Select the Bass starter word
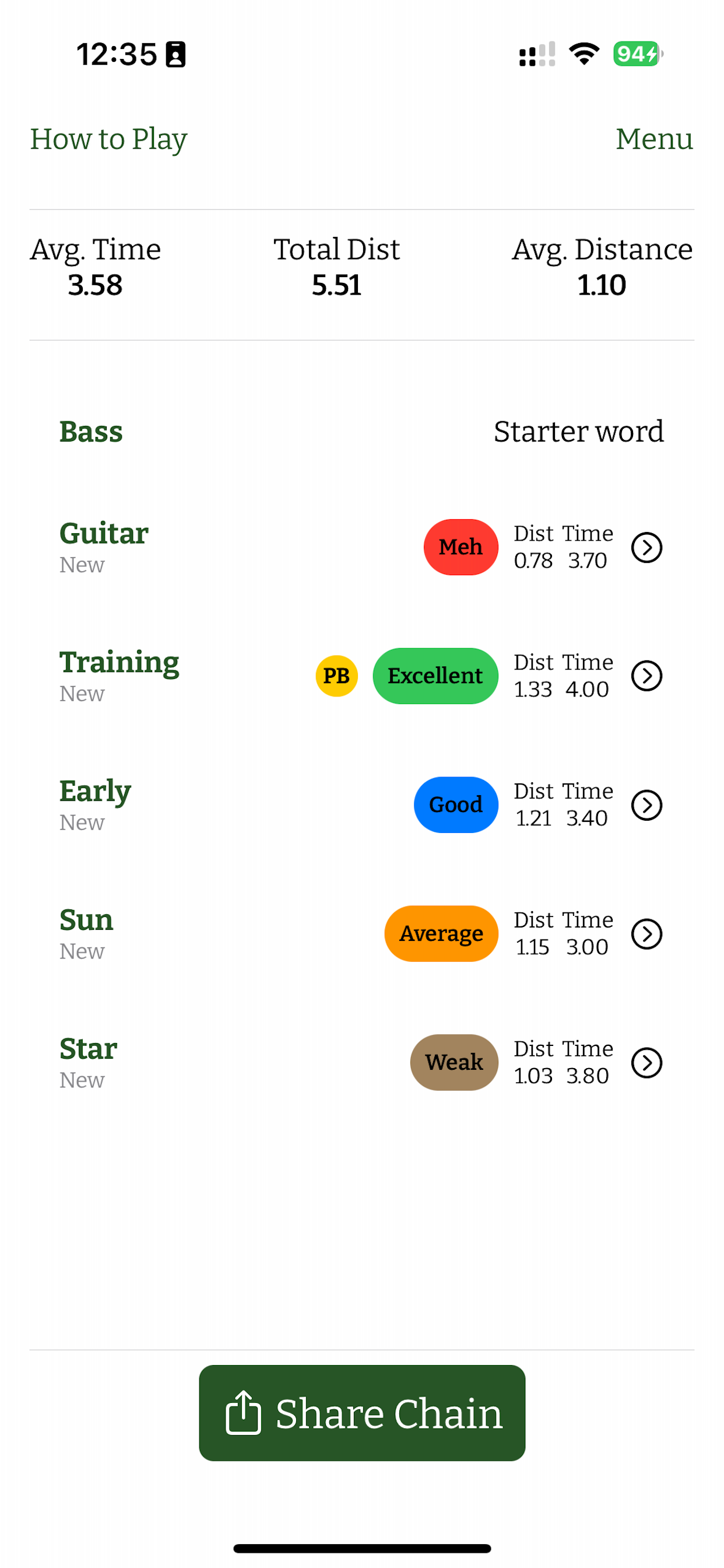Image resolution: width=724 pixels, height=1568 pixels. [x=91, y=432]
